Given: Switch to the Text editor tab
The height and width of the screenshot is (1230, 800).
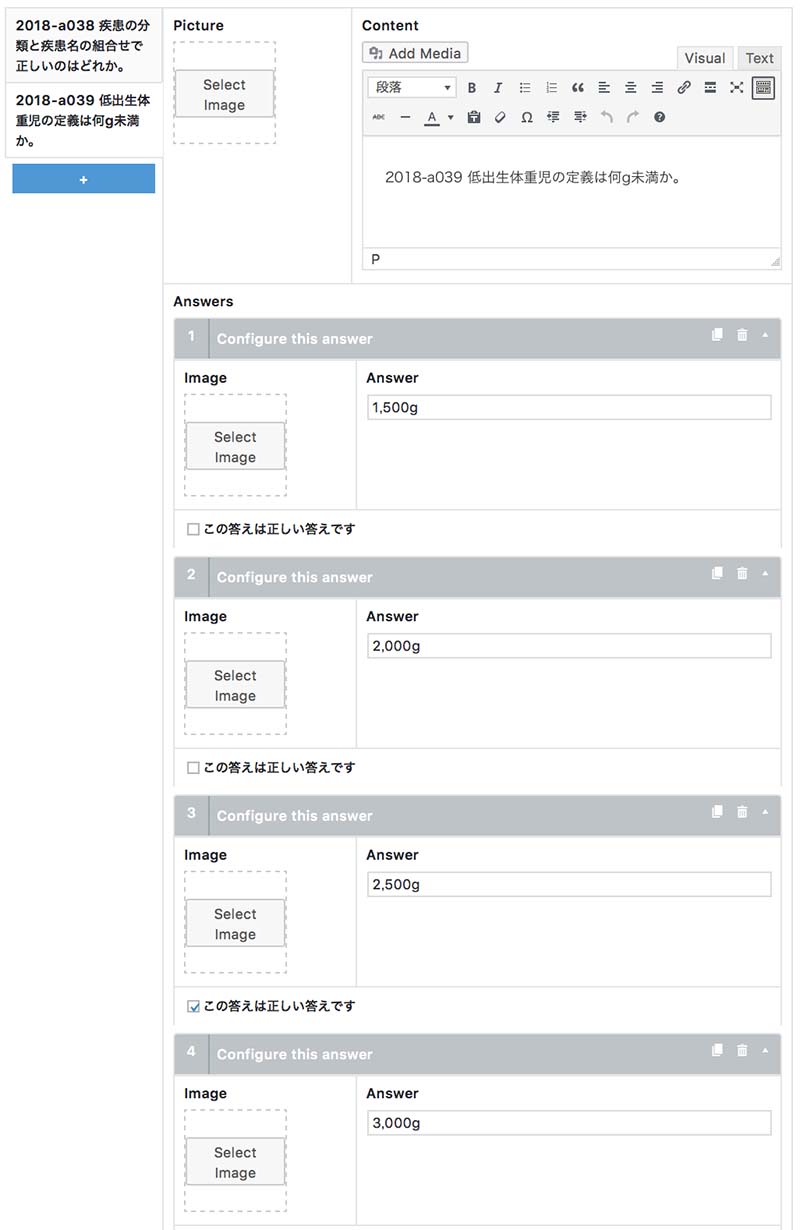Looking at the screenshot, I should (759, 58).
